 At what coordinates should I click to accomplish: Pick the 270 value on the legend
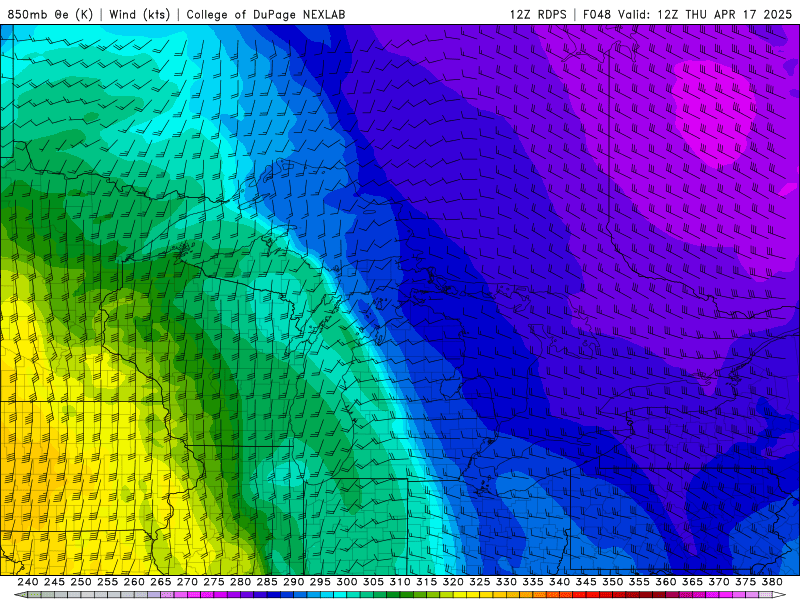187,582
